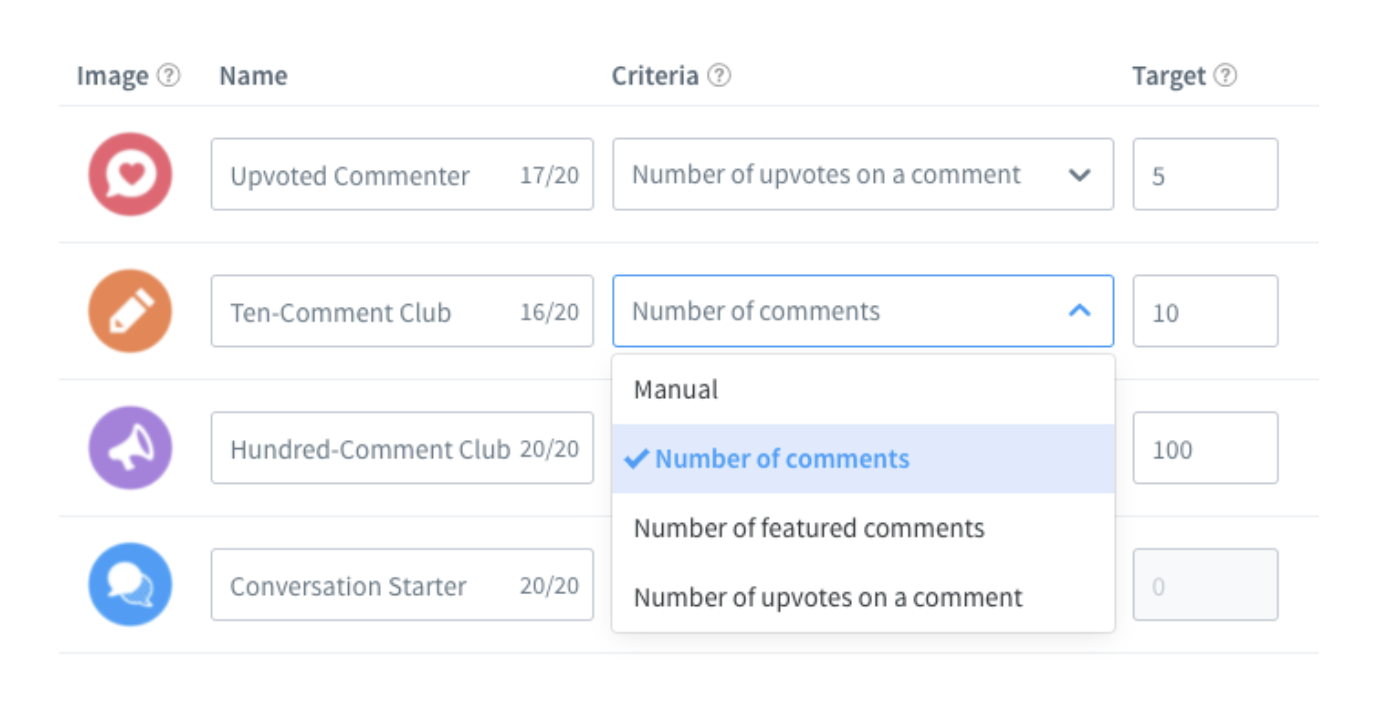Select the Manual criteria option

676,390
